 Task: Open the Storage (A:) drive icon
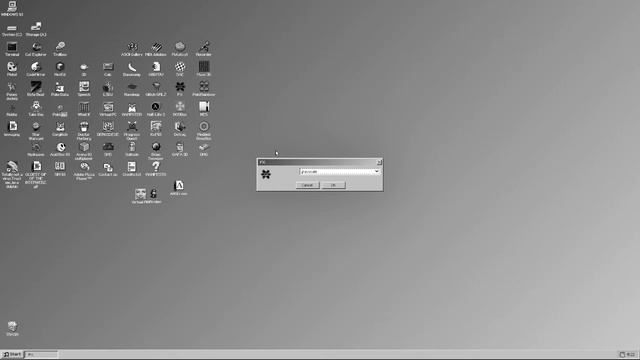pyautogui.click(x=36, y=29)
